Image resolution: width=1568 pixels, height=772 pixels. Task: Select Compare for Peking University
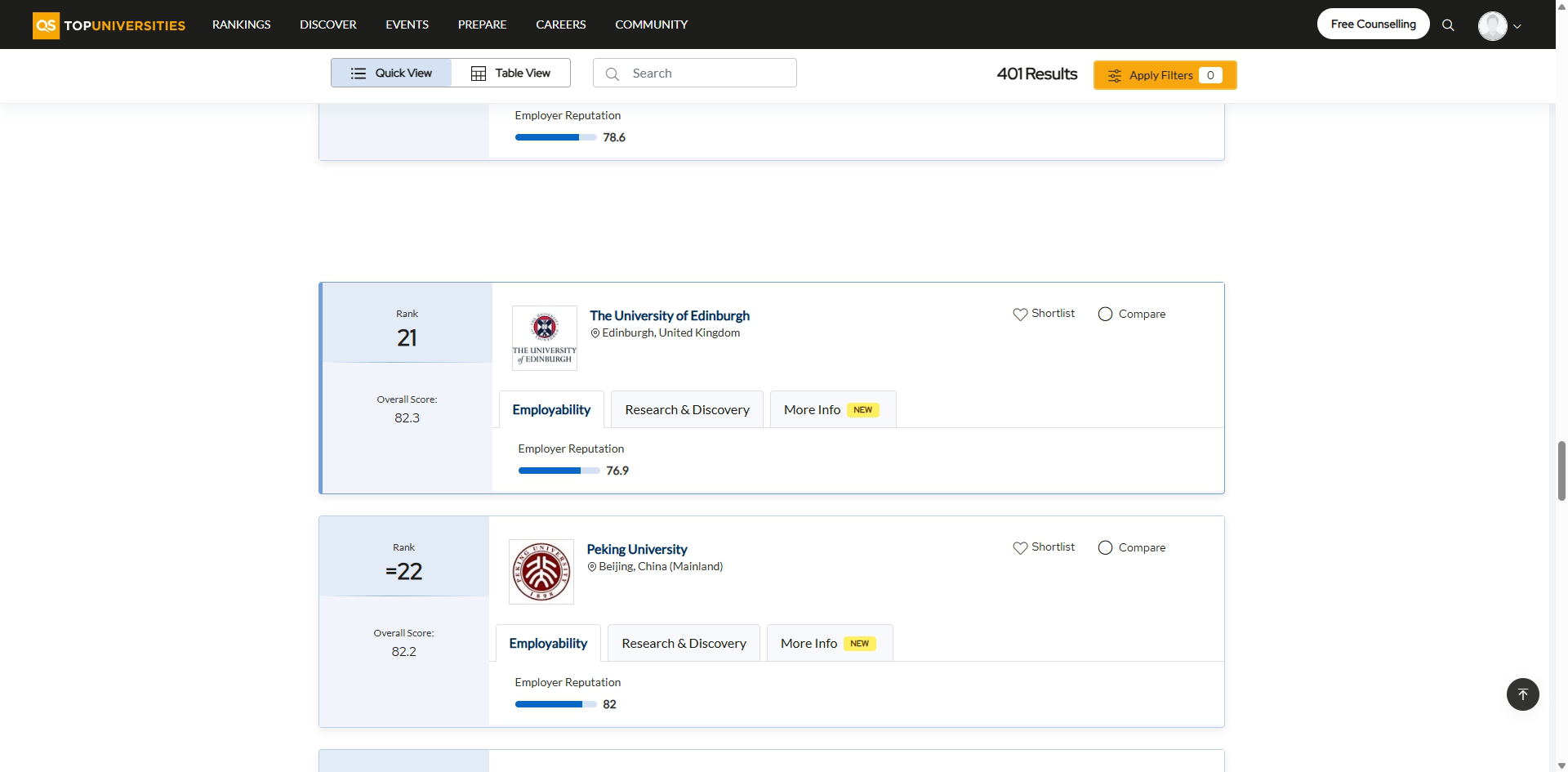(x=1105, y=548)
